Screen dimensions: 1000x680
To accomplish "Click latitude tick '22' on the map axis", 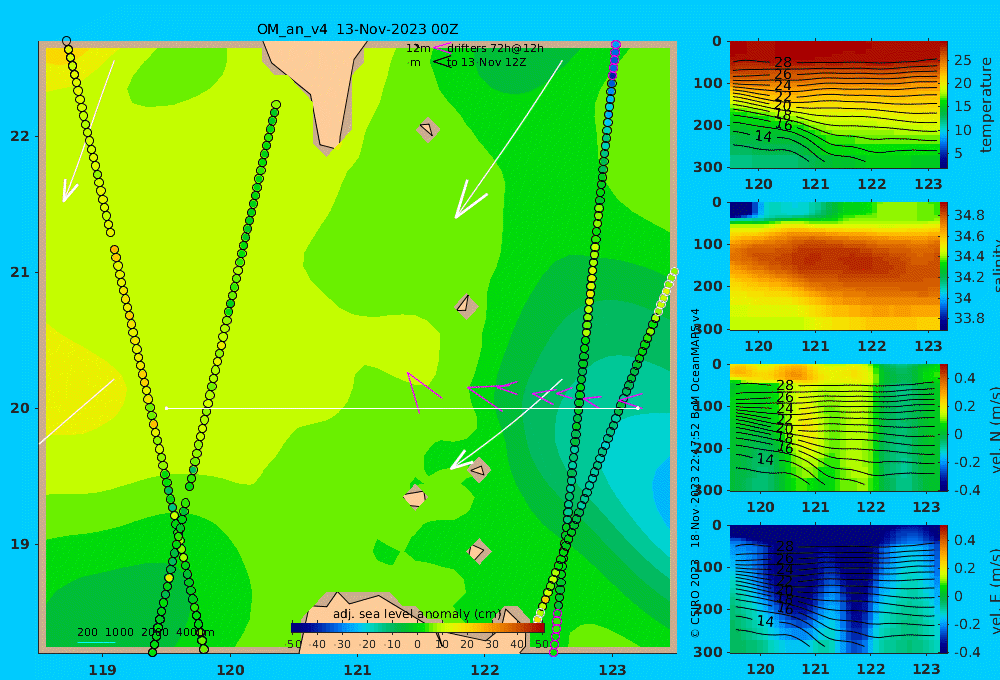I will pyautogui.click(x=20, y=137).
